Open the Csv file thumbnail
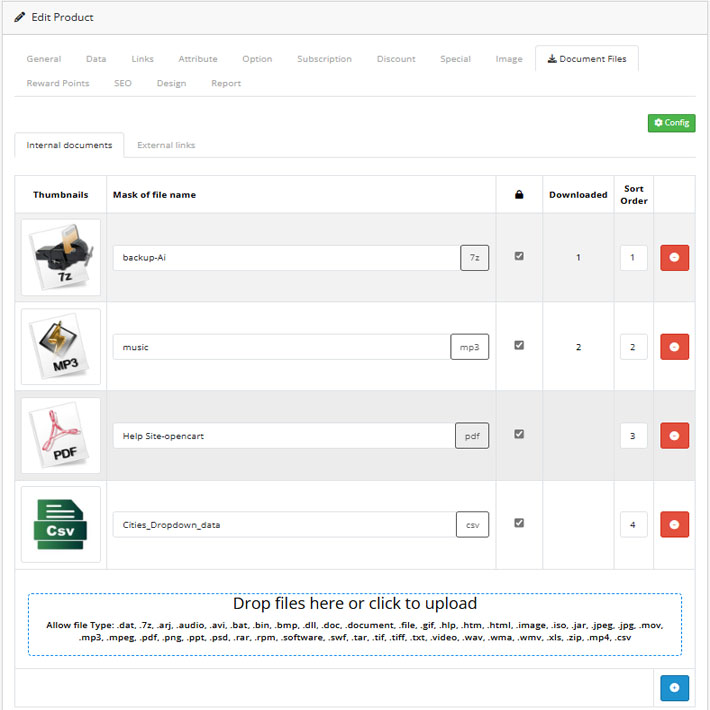 [x=61, y=524]
